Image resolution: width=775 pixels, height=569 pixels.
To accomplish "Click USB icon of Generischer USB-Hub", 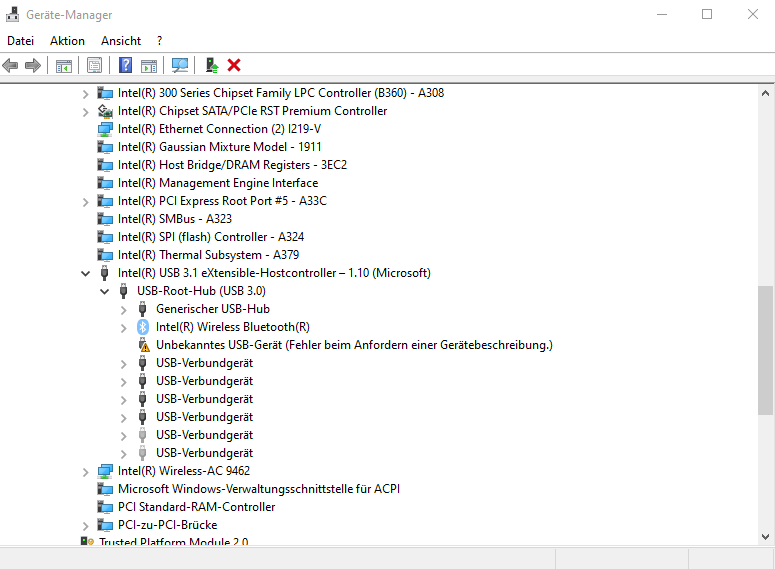I will click(143, 309).
